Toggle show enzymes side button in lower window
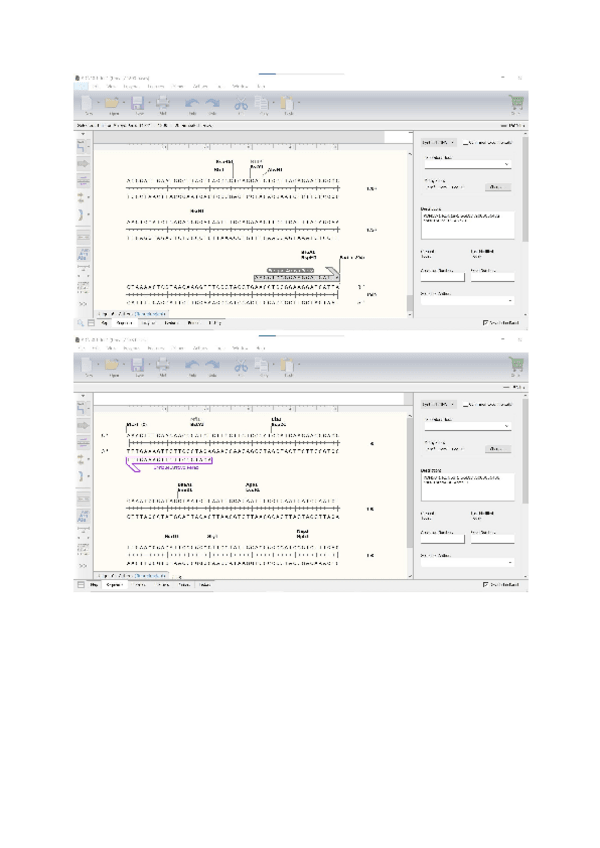 [83, 408]
